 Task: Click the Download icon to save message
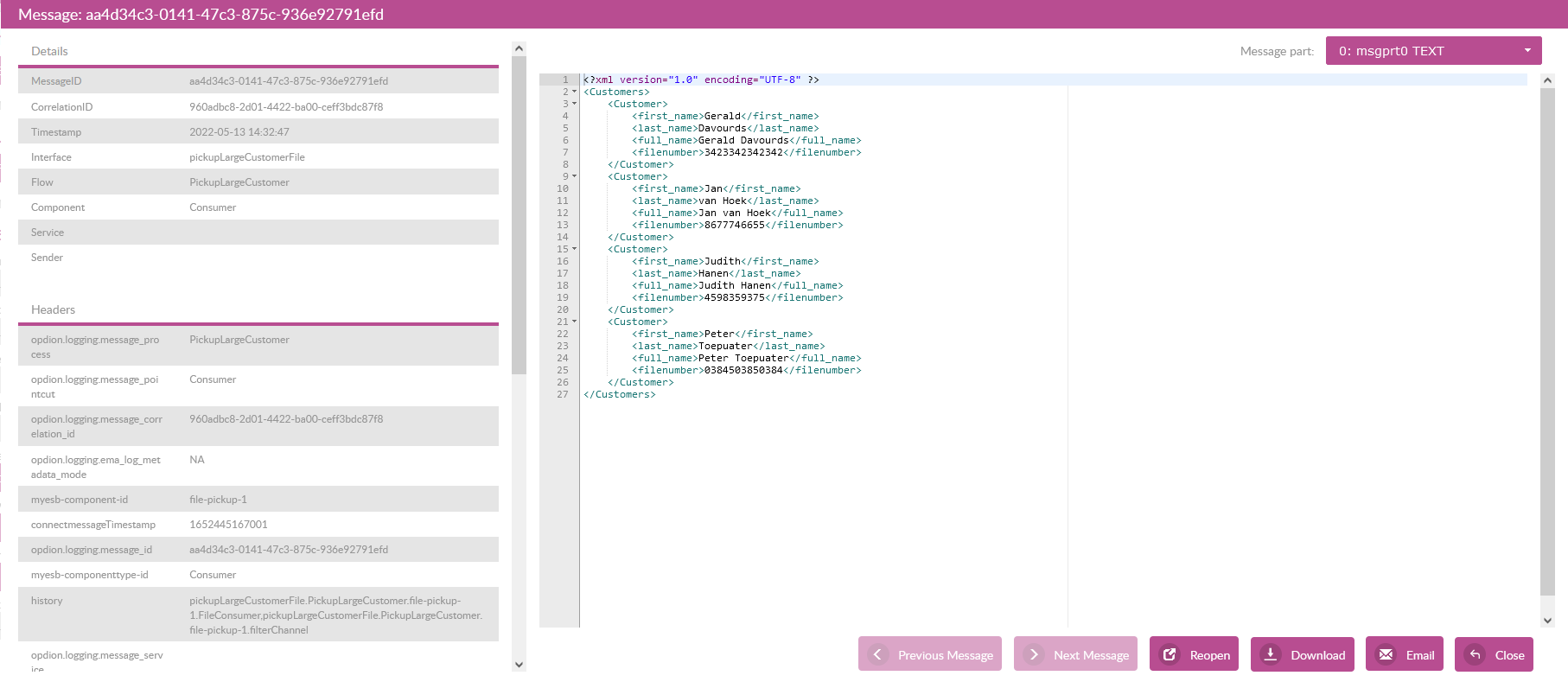pyautogui.click(x=1271, y=654)
